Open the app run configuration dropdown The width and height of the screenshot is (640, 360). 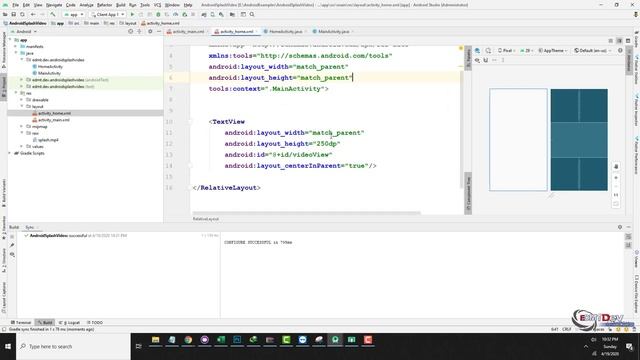(x=74, y=14)
